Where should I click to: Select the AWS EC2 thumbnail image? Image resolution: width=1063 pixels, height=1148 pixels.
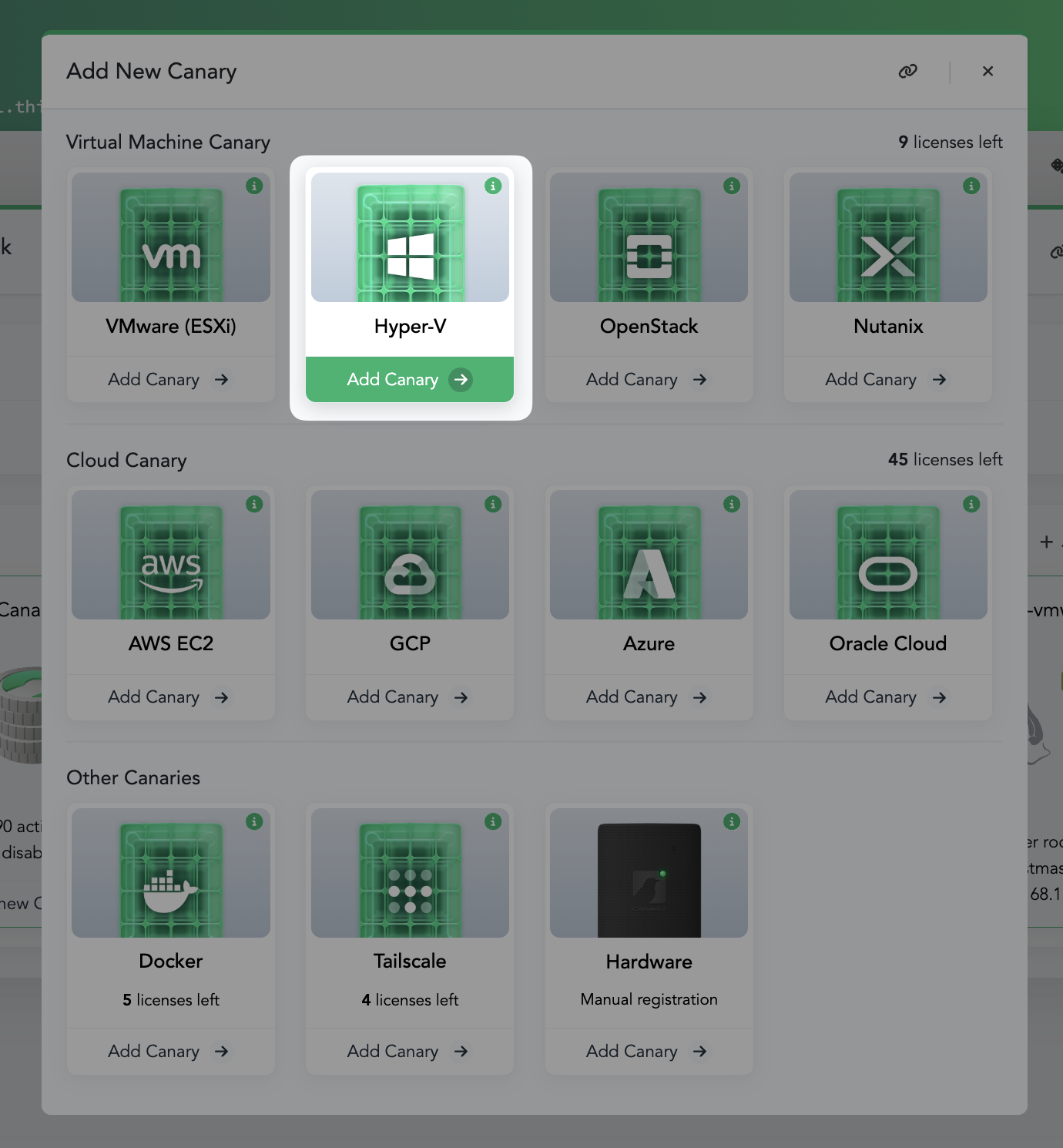pyautogui.click(x=170, y=556)
